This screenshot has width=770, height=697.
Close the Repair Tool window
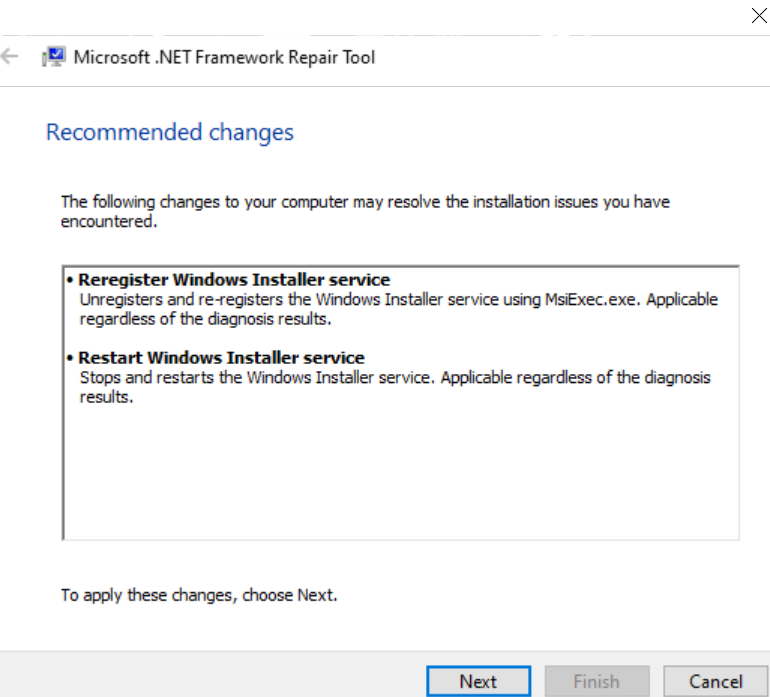click(759, 16)
